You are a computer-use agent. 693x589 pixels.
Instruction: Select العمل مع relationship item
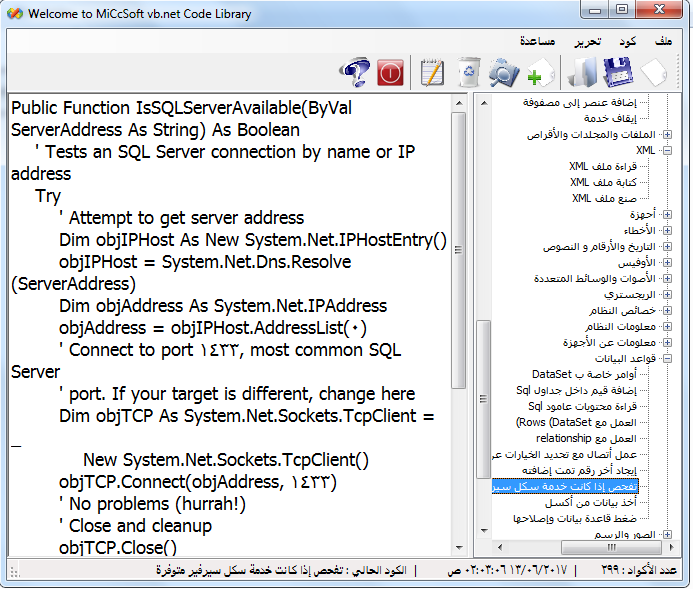tap(586, 438)
